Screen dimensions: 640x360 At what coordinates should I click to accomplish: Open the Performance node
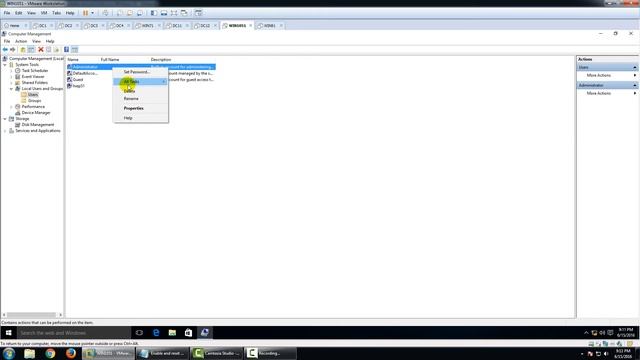click(33, 107)
